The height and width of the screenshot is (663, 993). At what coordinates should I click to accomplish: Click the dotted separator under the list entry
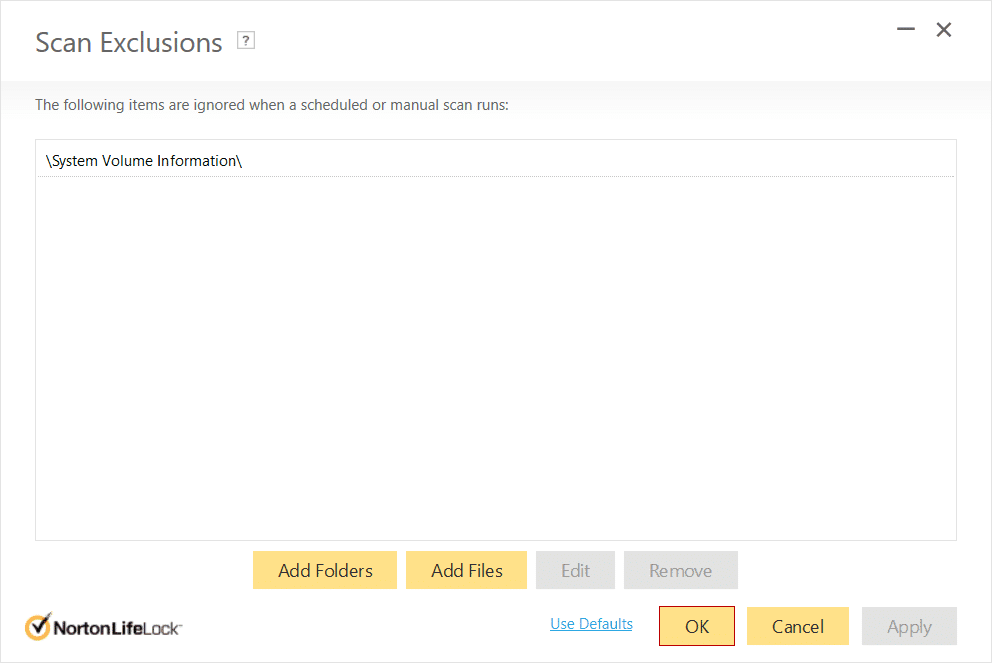point(495,177)
